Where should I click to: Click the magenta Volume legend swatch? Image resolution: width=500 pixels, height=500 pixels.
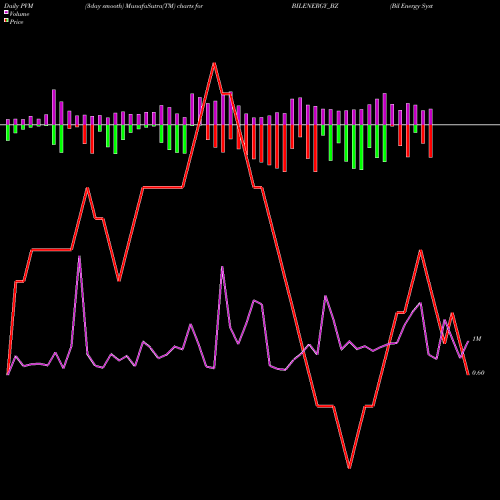coord(6,12)
